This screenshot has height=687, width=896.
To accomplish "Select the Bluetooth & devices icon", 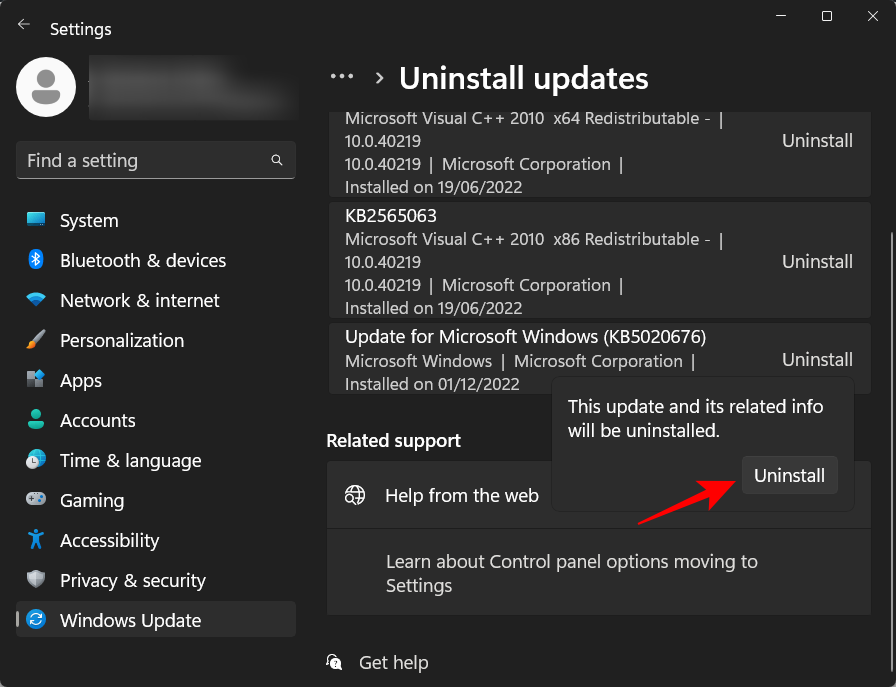I will click(37, 260).
